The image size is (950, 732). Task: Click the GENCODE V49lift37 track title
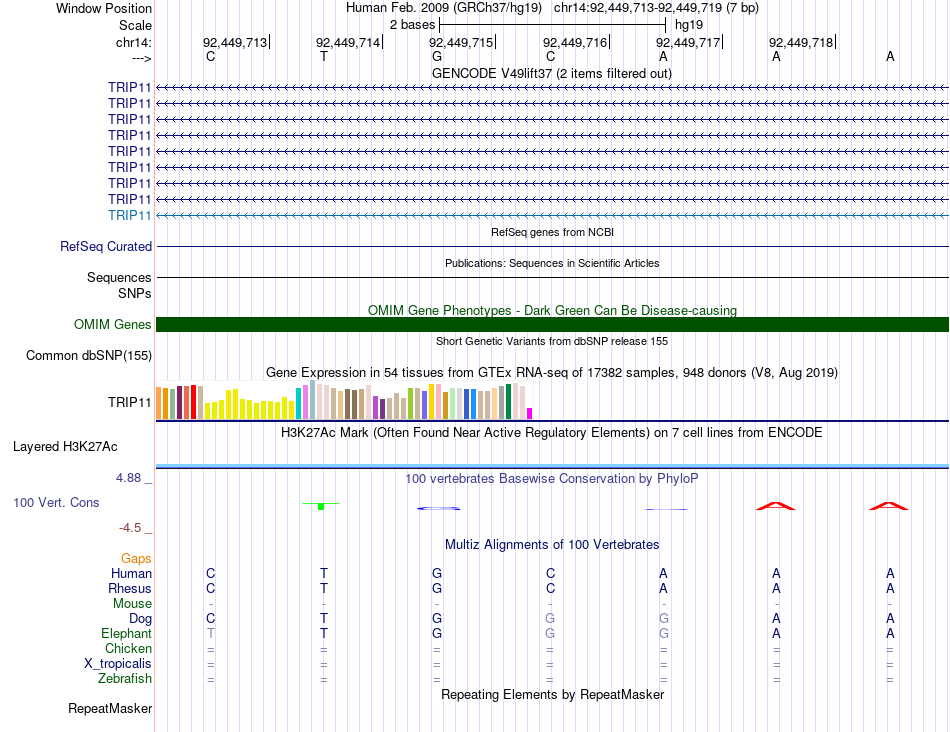552,73
